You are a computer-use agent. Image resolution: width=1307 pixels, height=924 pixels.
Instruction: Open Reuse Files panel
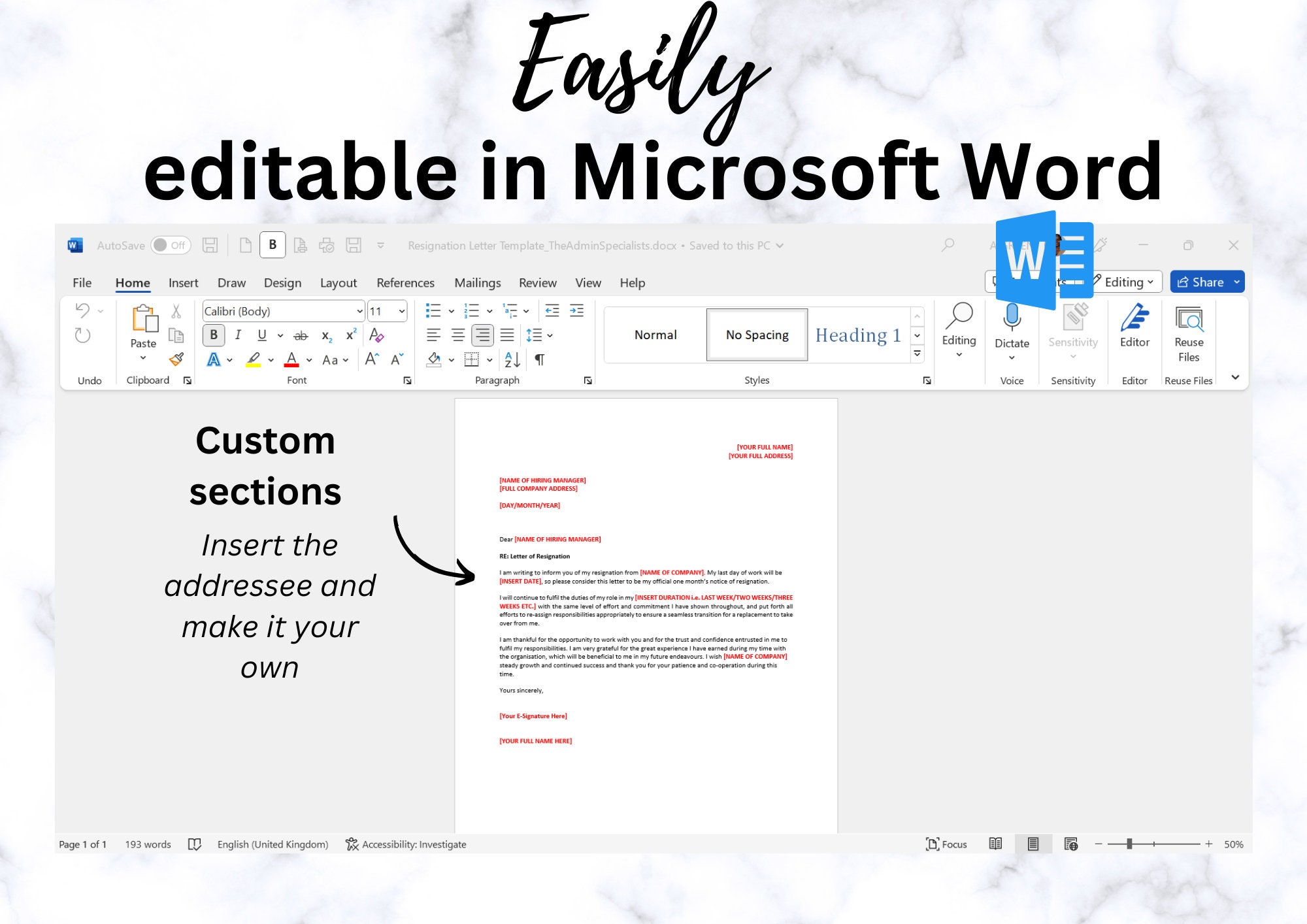click(x=1188, y=333)
